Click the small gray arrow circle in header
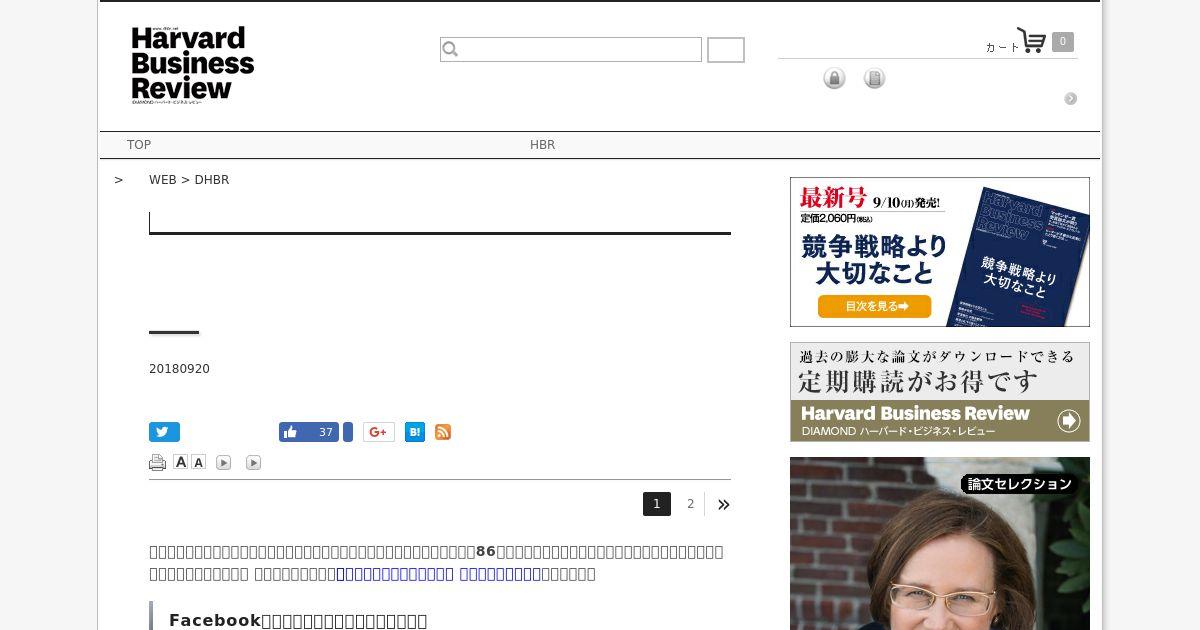Viewport: 1200px width, 630px height. [1071, 98]
